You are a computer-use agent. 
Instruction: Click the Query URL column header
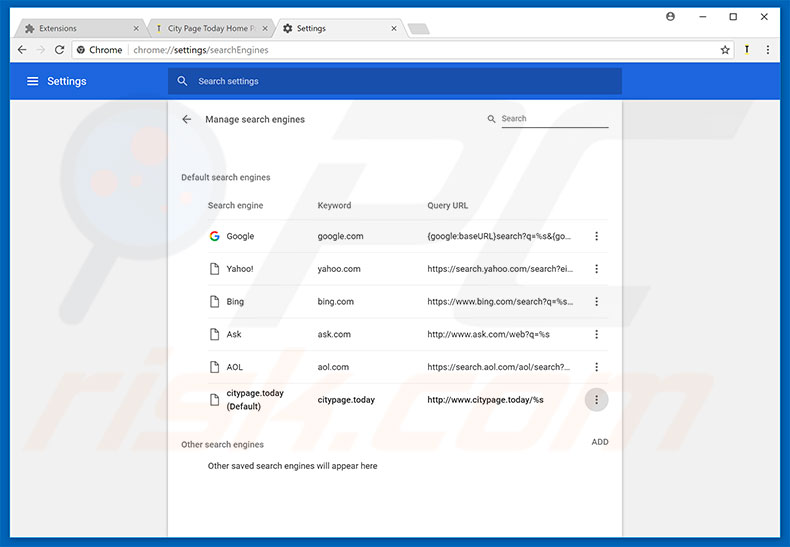coord(447,206)
